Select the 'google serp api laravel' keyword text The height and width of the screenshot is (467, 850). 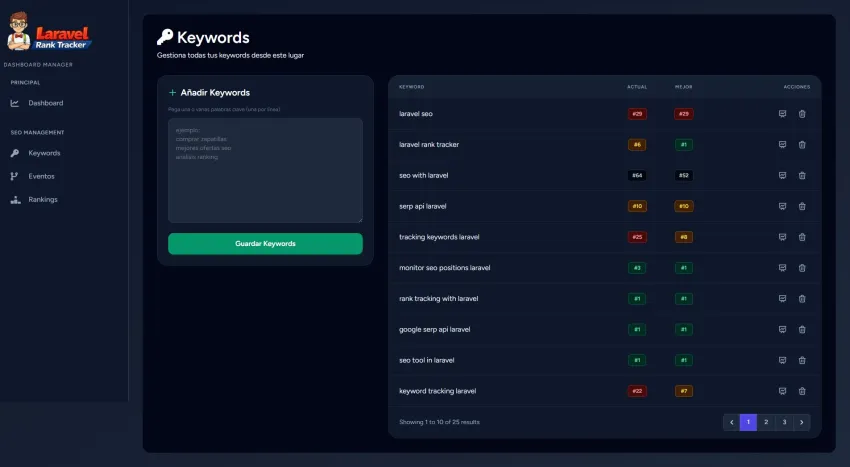tap(434, 329)
